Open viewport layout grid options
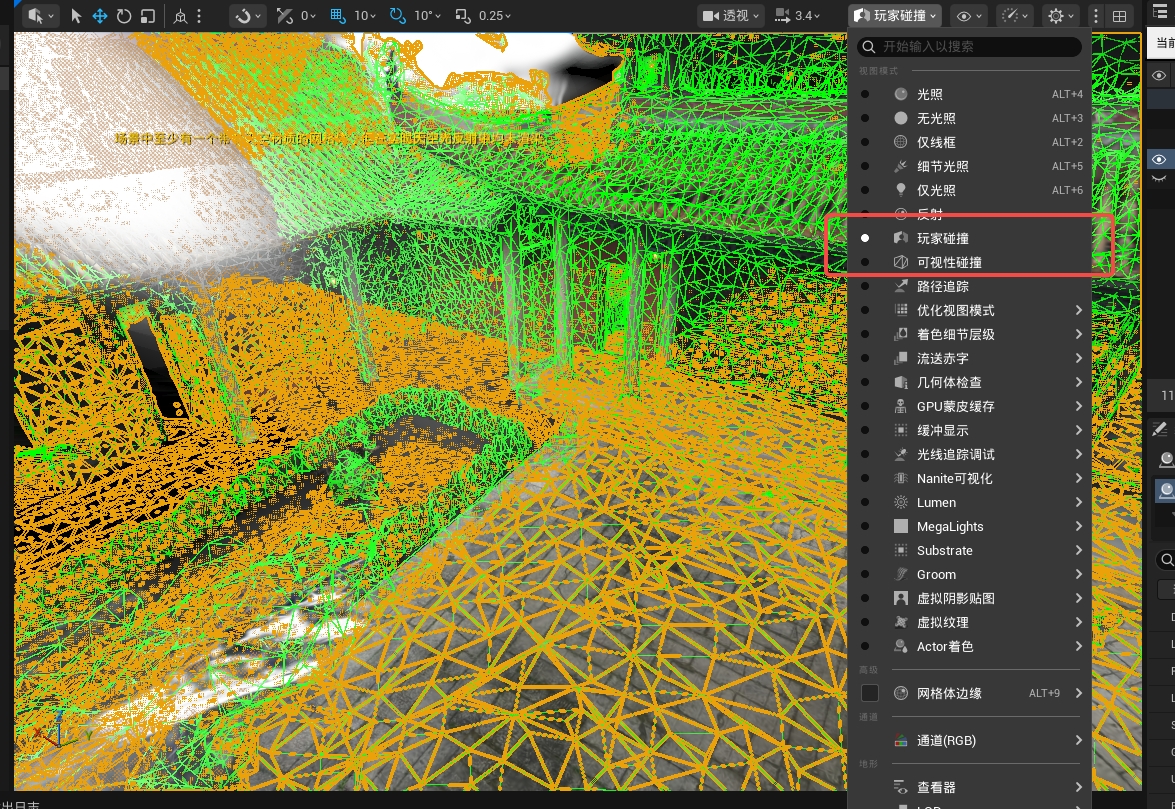This screenshot has width=1175, height=809. click(x=1120, y=15)
